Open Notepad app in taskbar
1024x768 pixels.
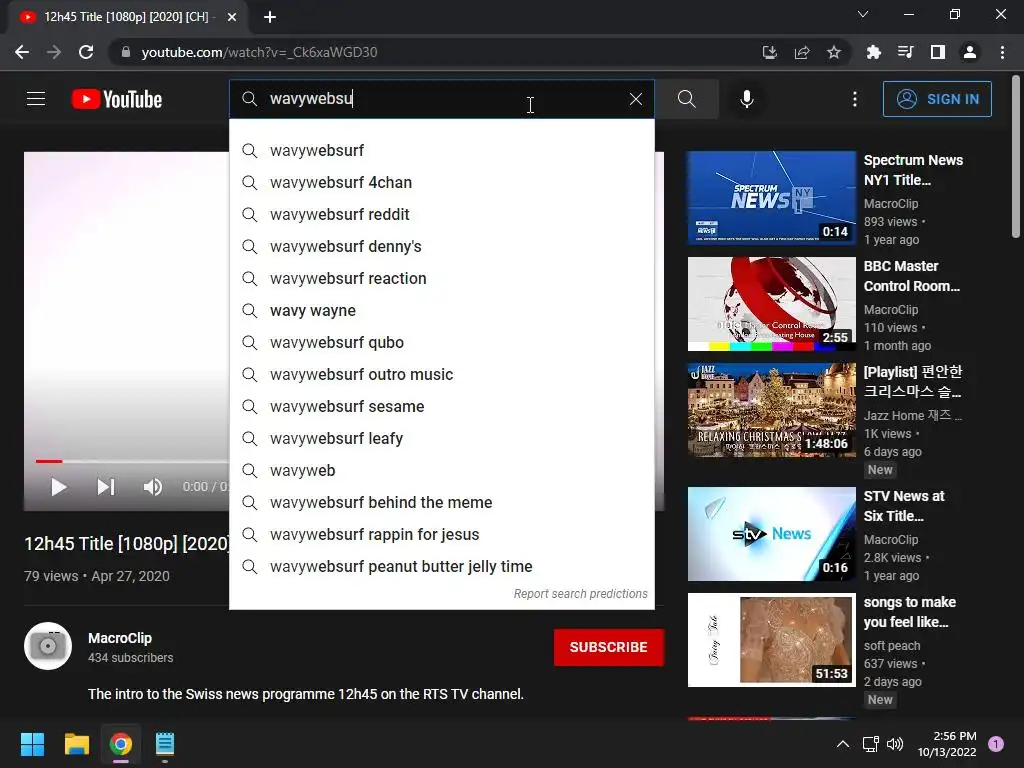pos(165,744)
